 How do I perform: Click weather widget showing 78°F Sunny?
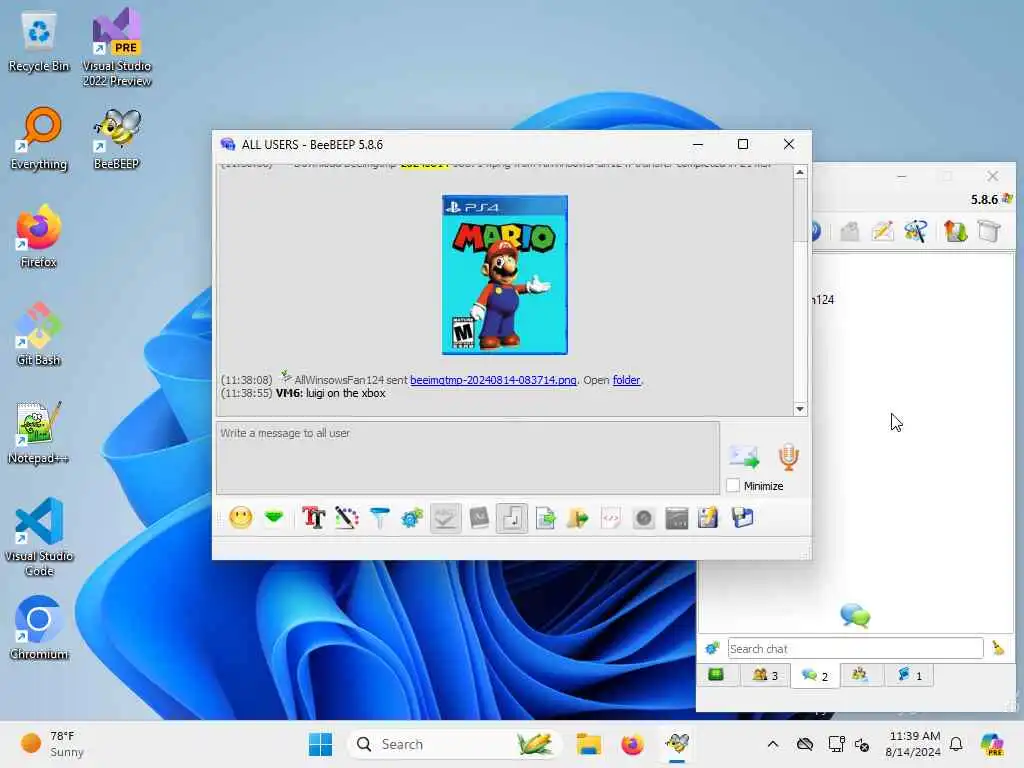click(x=52, y=744)
